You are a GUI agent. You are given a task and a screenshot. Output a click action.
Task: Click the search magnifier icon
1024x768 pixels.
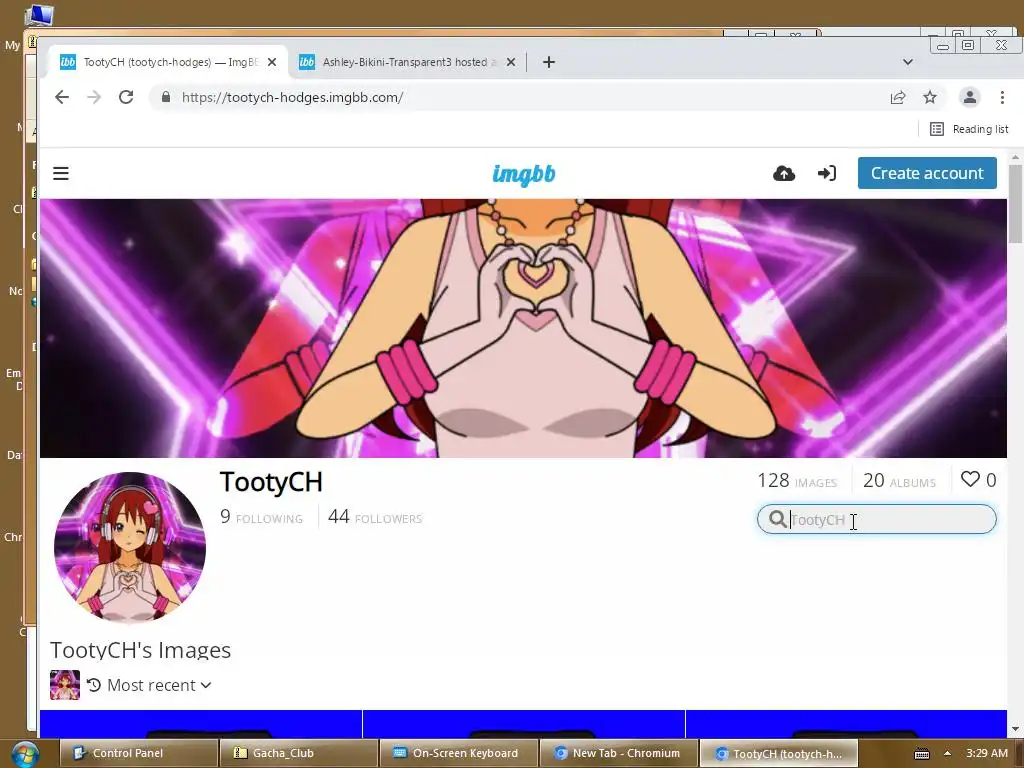point(777,519)
